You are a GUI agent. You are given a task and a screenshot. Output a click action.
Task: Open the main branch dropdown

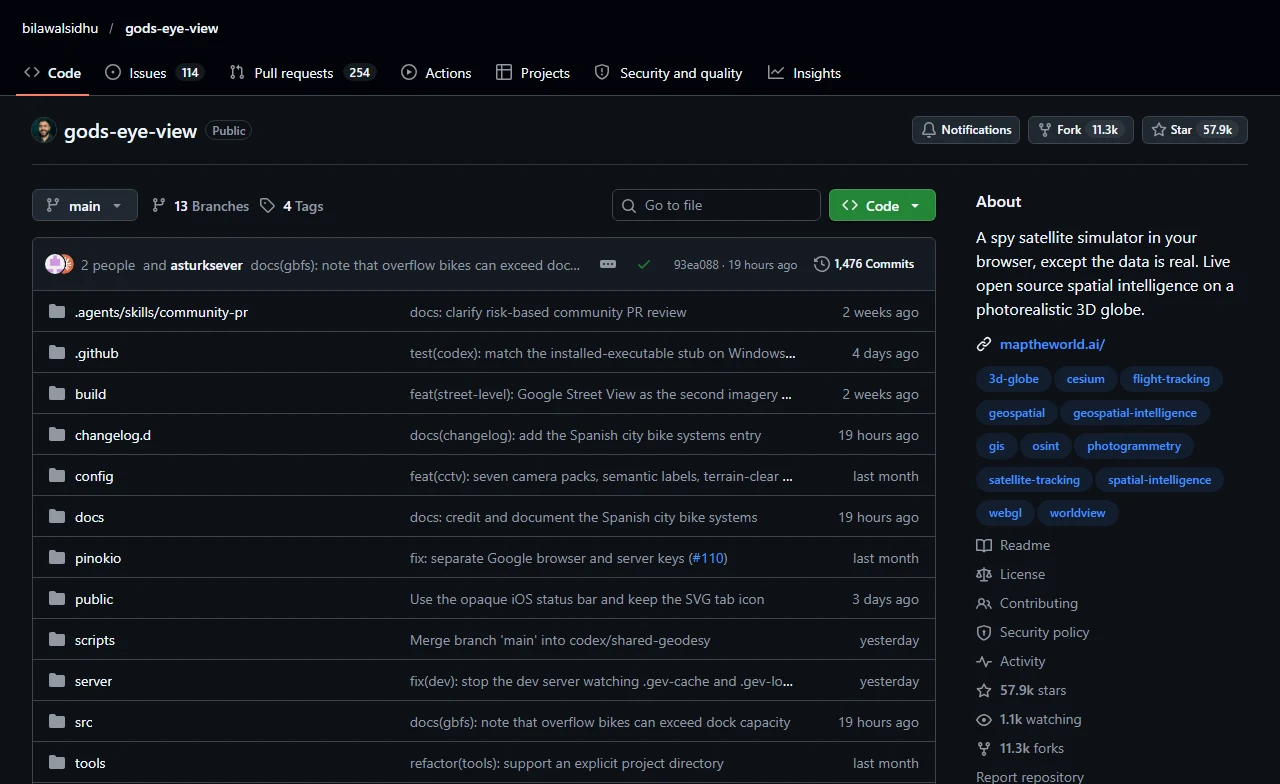(84, 205)
